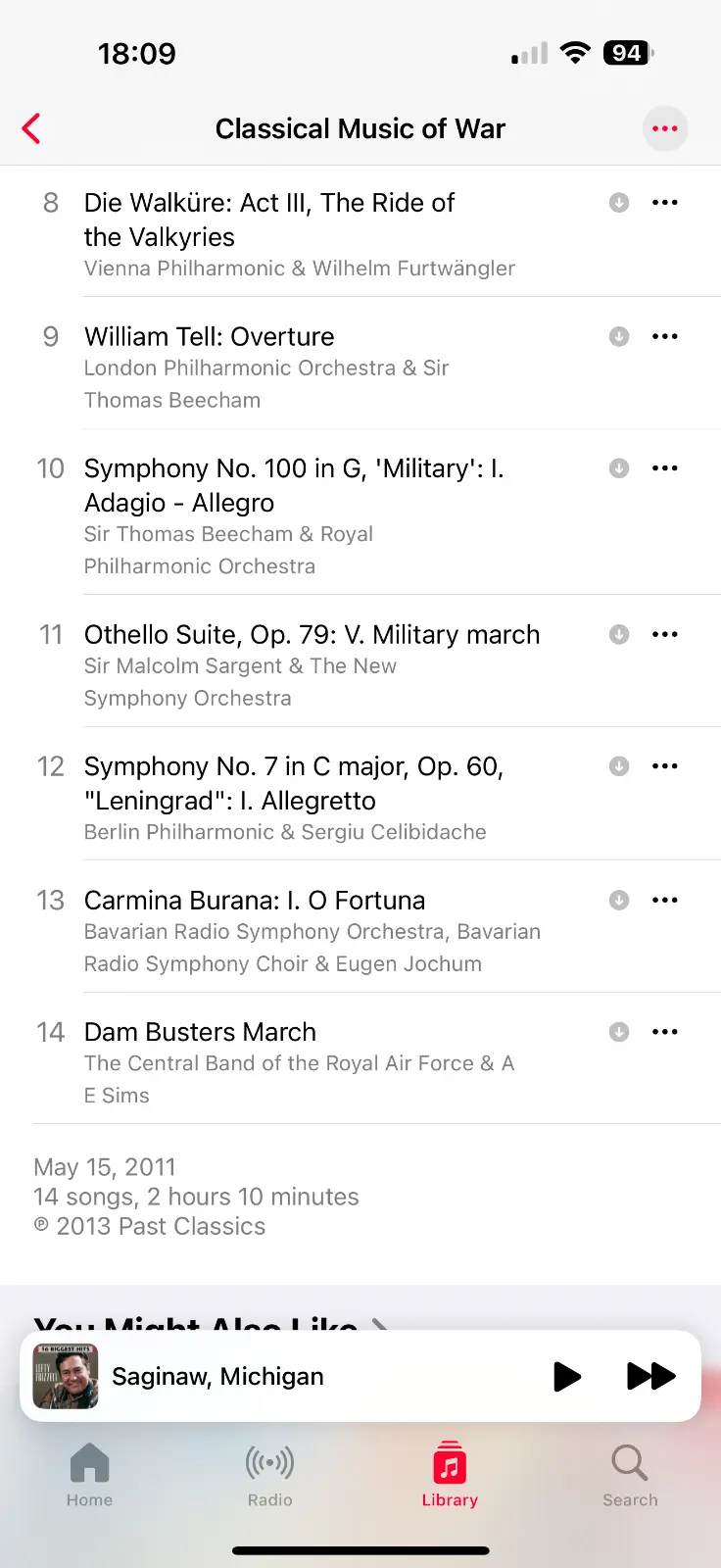The image size is (721, 1568).
Task: Download The Ride of the Valkyries track
Action: 619,203
